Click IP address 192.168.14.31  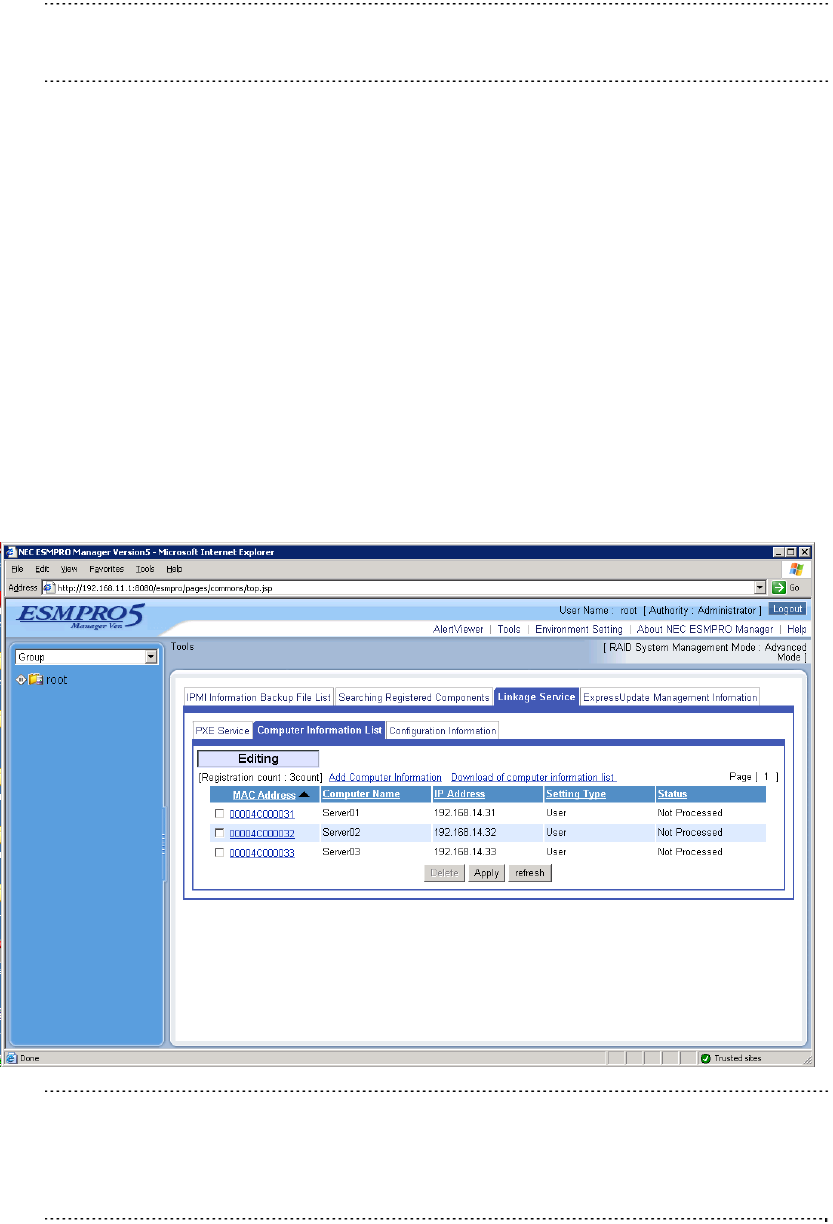464,812
